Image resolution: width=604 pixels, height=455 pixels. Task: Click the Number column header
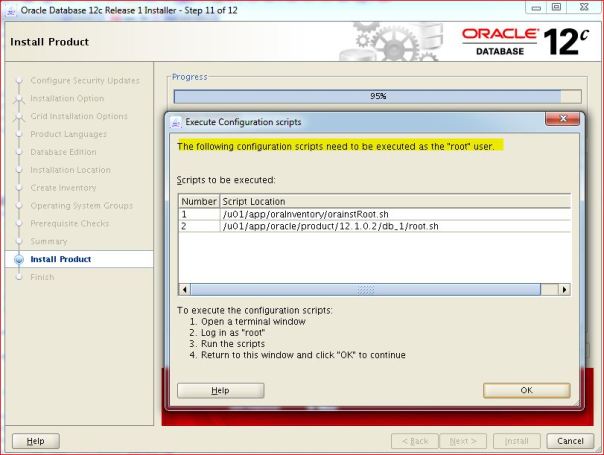(197, 201)
